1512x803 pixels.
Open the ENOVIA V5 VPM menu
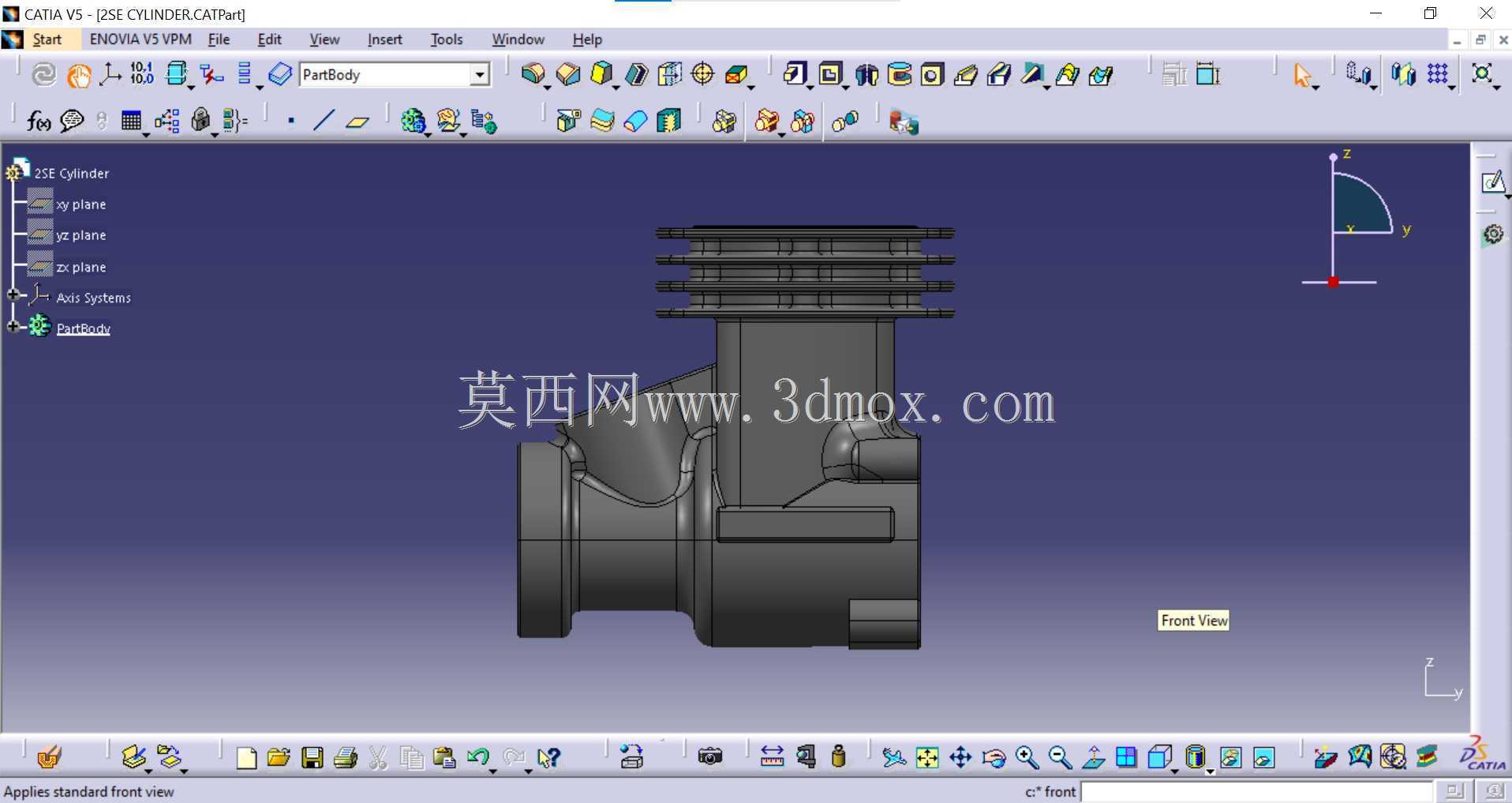140,39
